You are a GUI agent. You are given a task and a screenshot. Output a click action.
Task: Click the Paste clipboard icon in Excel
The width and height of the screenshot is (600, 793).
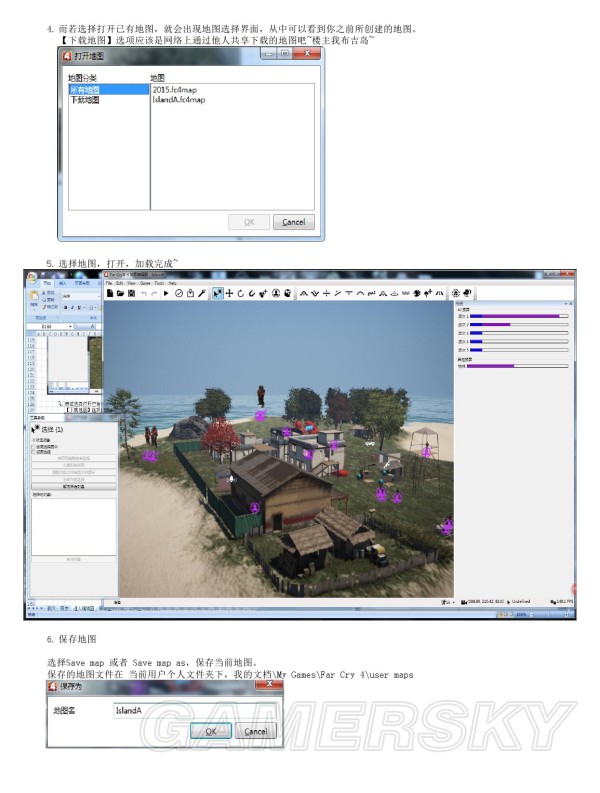pos(34,295)
